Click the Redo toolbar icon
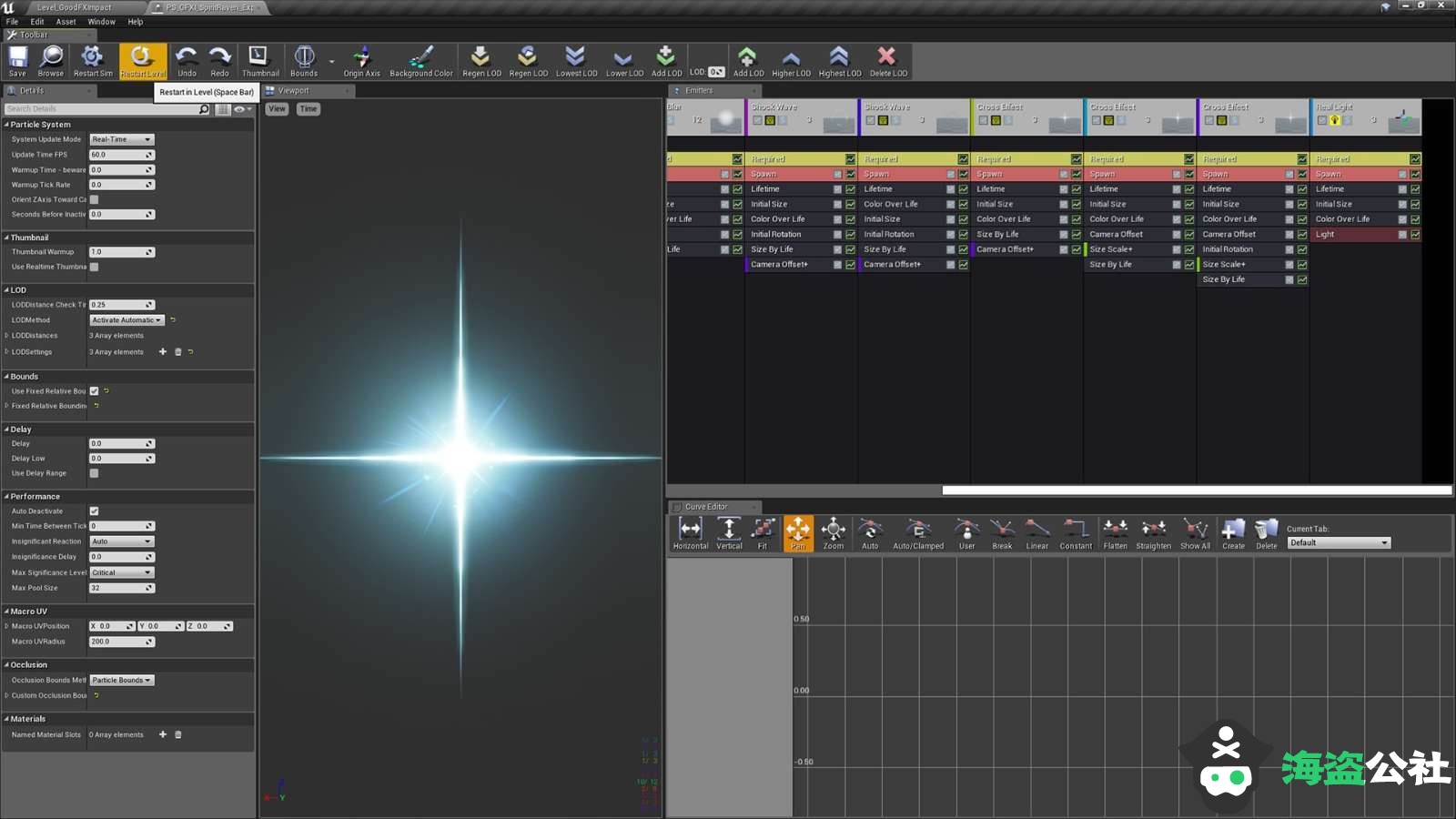Viewport: 1456px width, 819px height. (219, 61)
